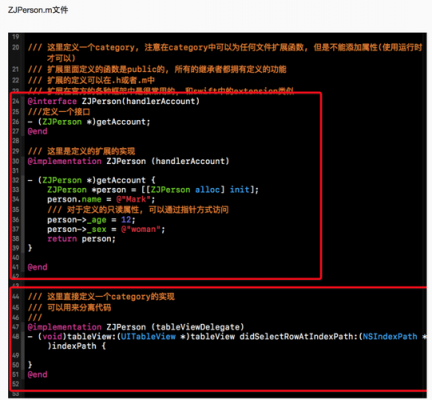
Task: Click the NSIndexPath type name
Action: click(x=390, y=337)
